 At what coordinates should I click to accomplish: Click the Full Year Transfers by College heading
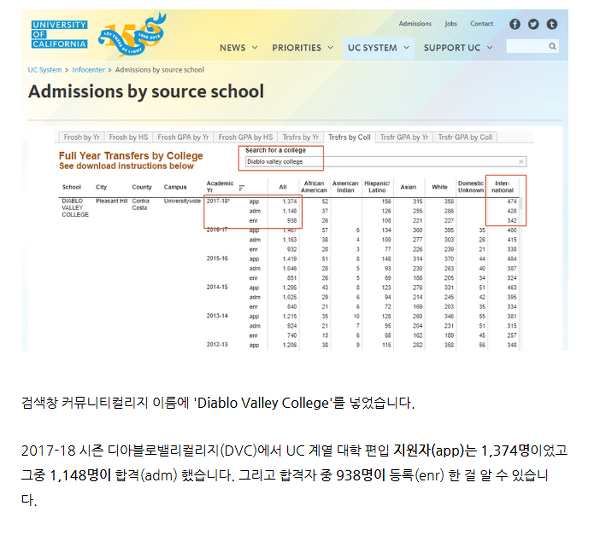click(131, 156)
